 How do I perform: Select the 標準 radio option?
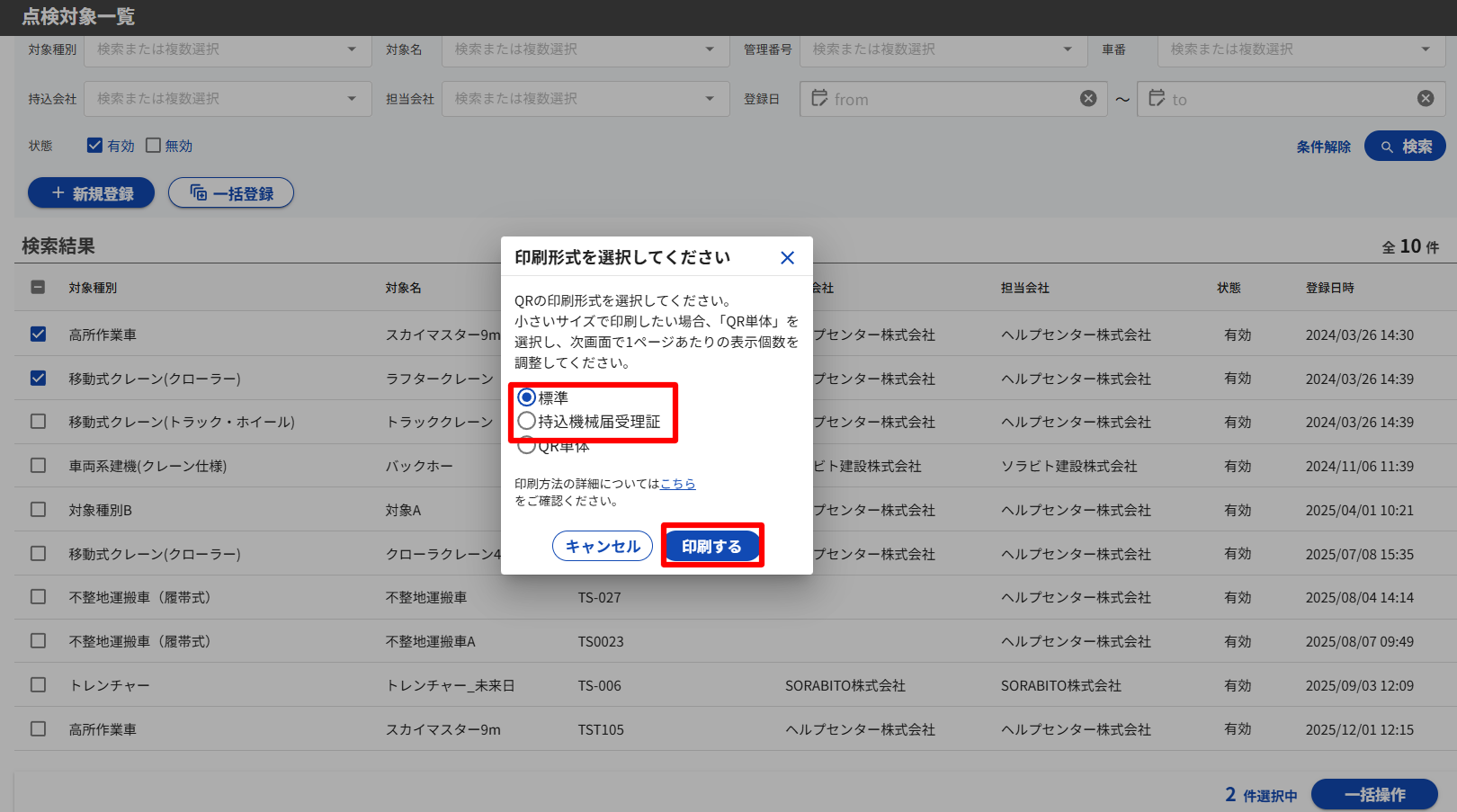tap(527, 397)
